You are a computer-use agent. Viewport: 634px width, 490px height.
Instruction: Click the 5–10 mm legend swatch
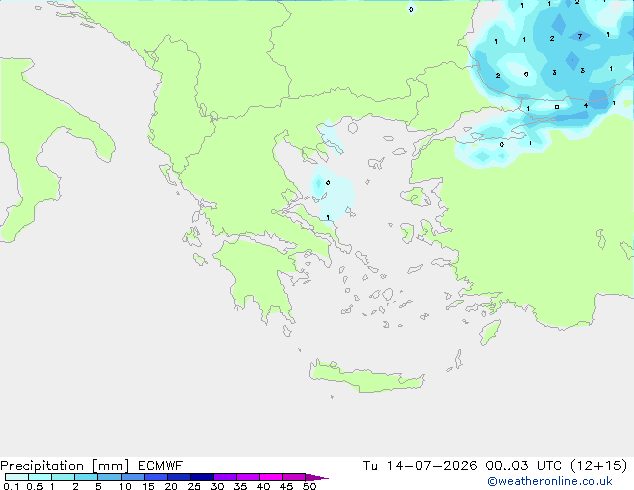click(x=109, y=477)
